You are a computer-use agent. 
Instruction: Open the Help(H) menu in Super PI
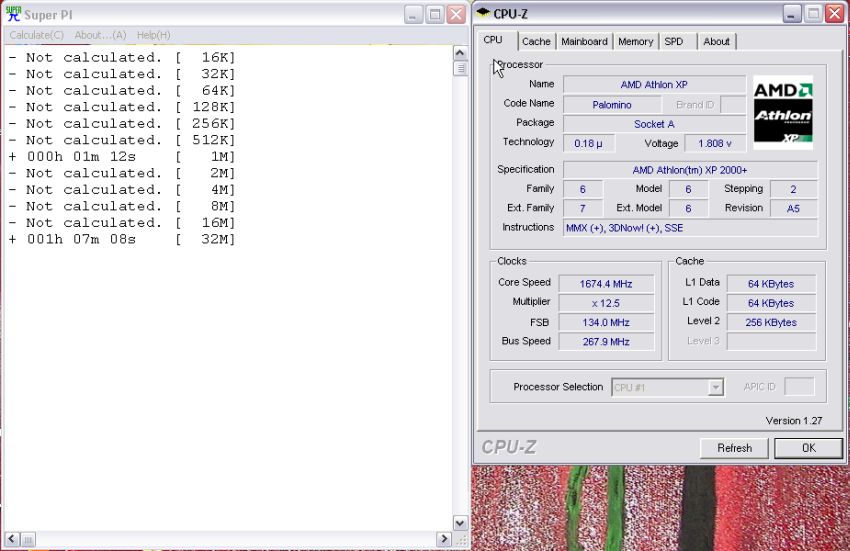[153, 35]
